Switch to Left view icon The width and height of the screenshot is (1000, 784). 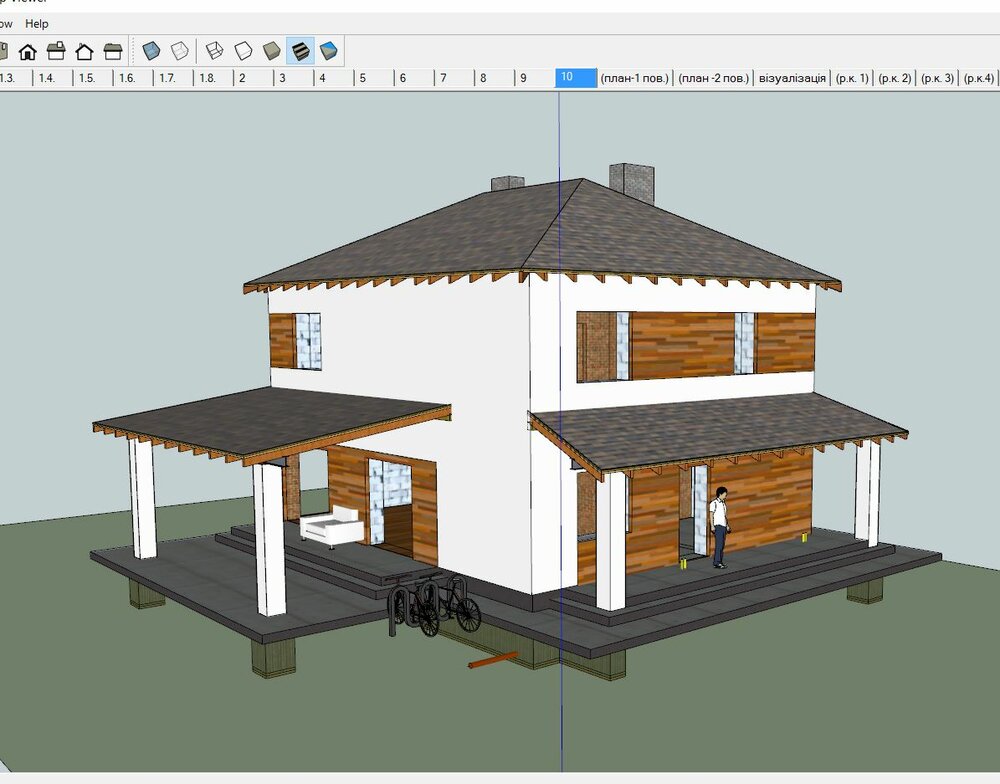pos(113,51)
